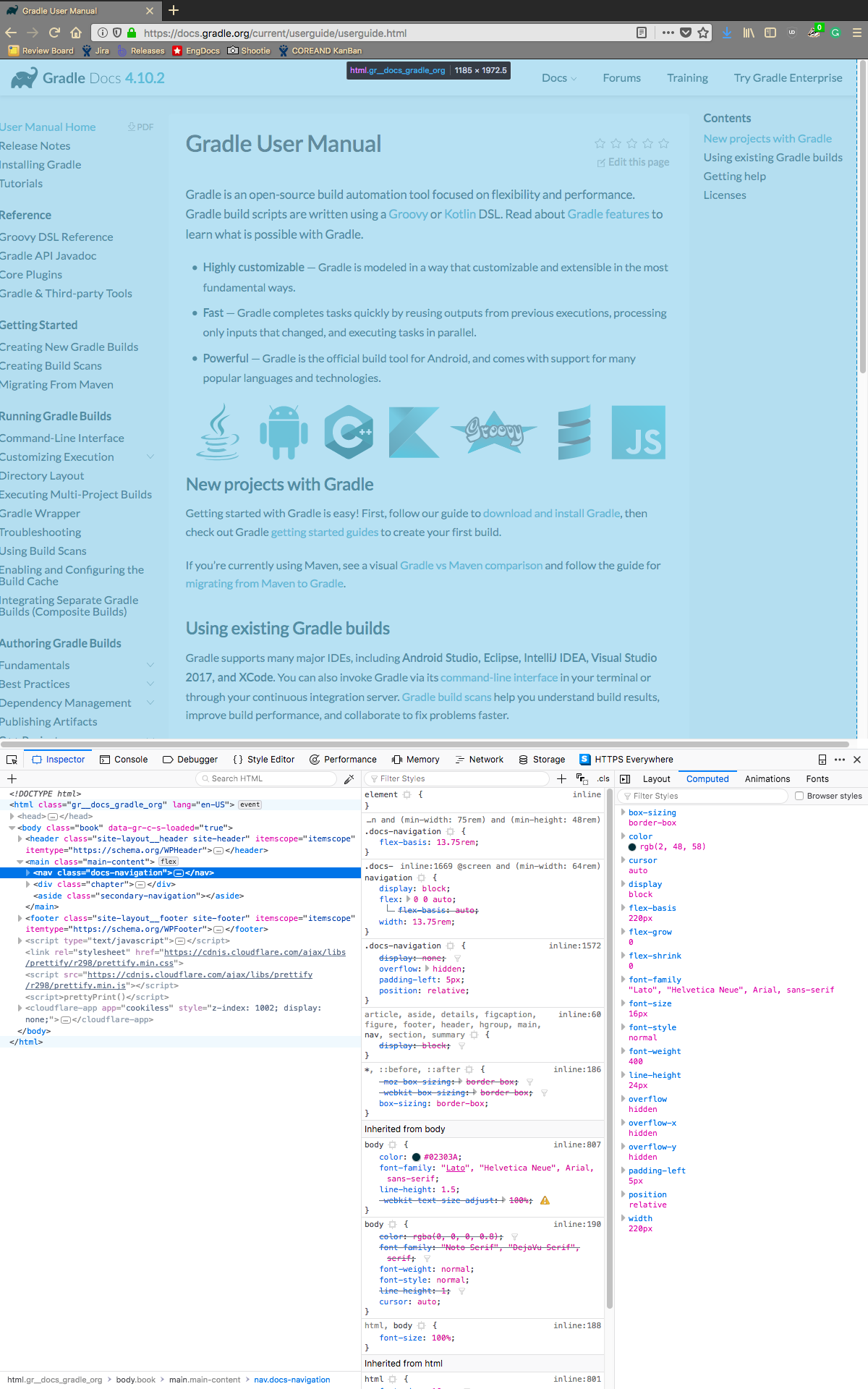Toggle pseudo-class panel in Rules view

tap(582, 778)
